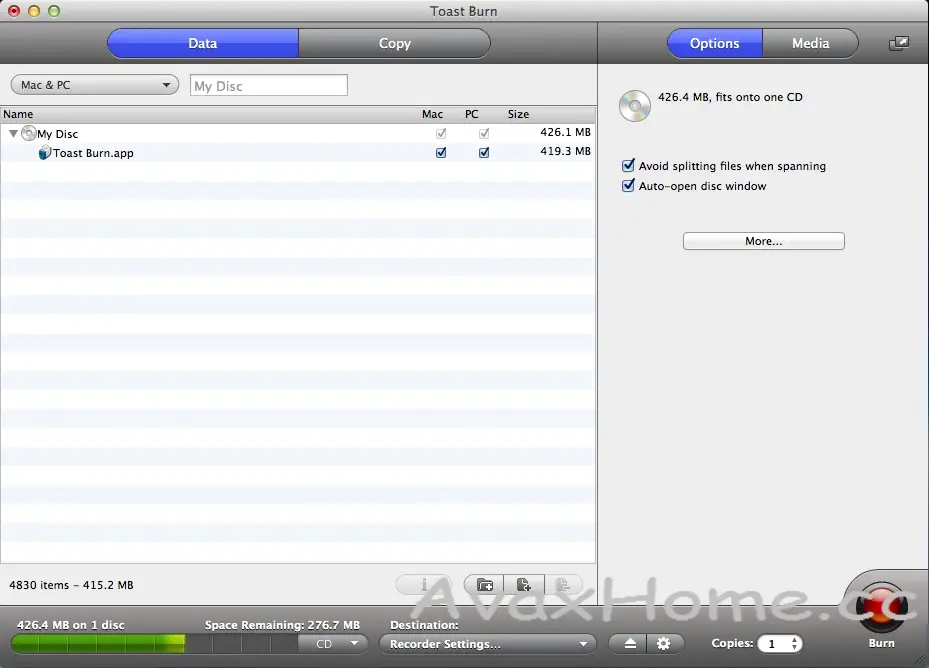
Task: Open the CD disc type dropdown
Action: (x=334, y=644)
